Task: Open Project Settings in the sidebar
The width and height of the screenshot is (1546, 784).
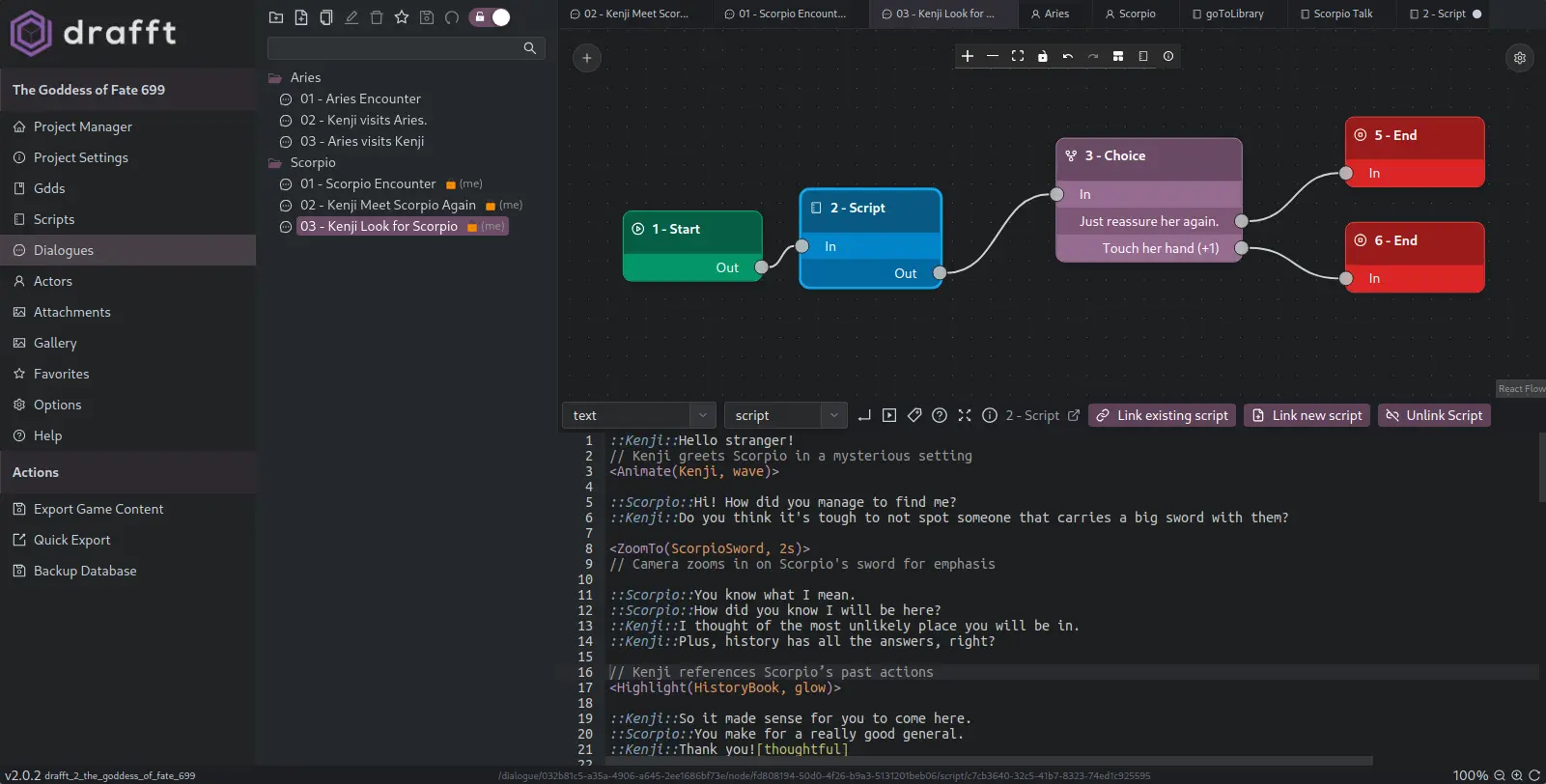Action: [127, 157]
